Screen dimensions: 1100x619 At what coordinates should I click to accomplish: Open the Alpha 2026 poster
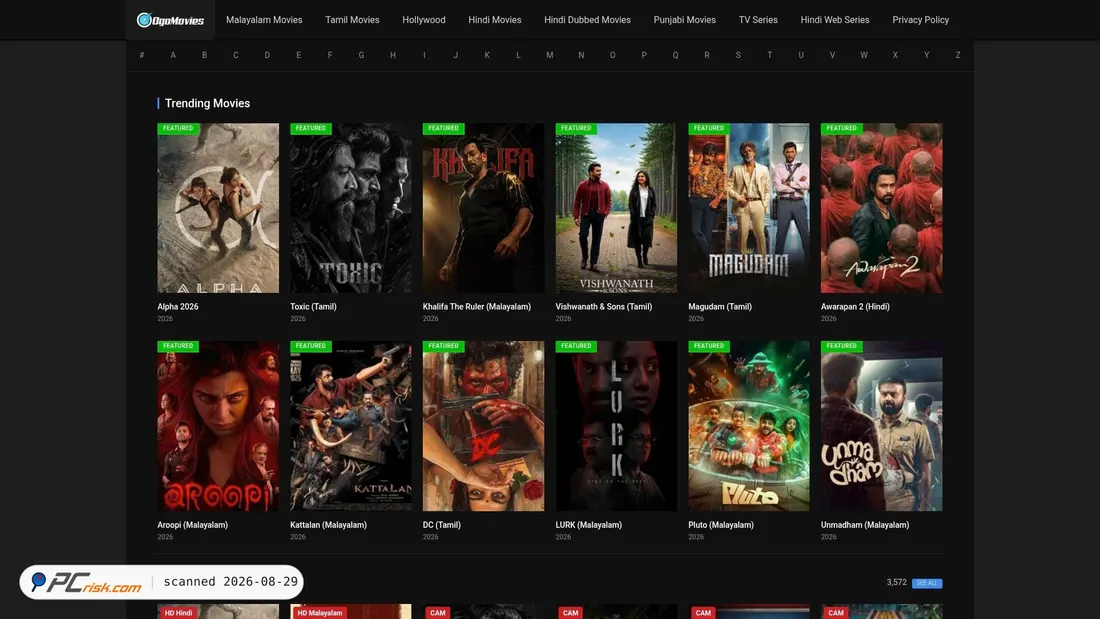(x=218, y=208)
